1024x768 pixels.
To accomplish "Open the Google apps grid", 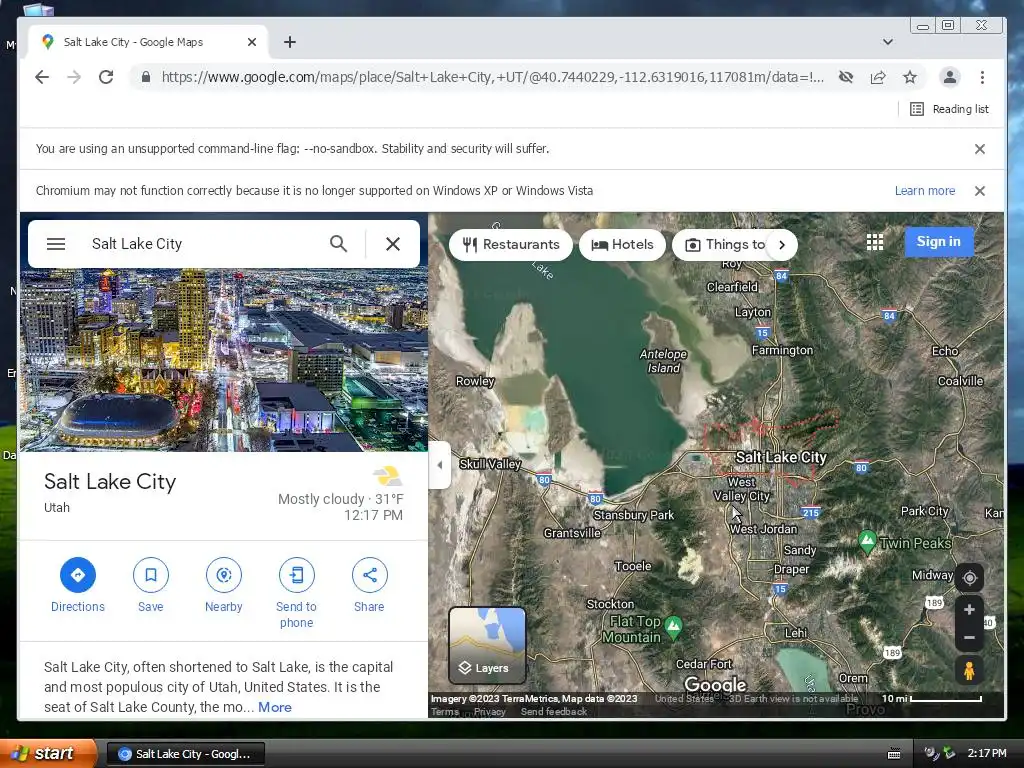I will 875,242.
